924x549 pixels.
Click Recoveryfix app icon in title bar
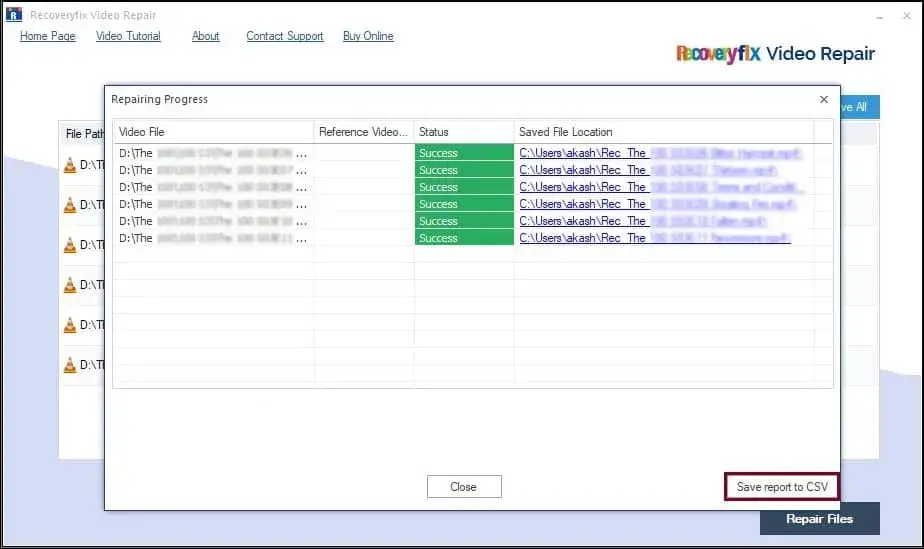[x=14, y=15]
